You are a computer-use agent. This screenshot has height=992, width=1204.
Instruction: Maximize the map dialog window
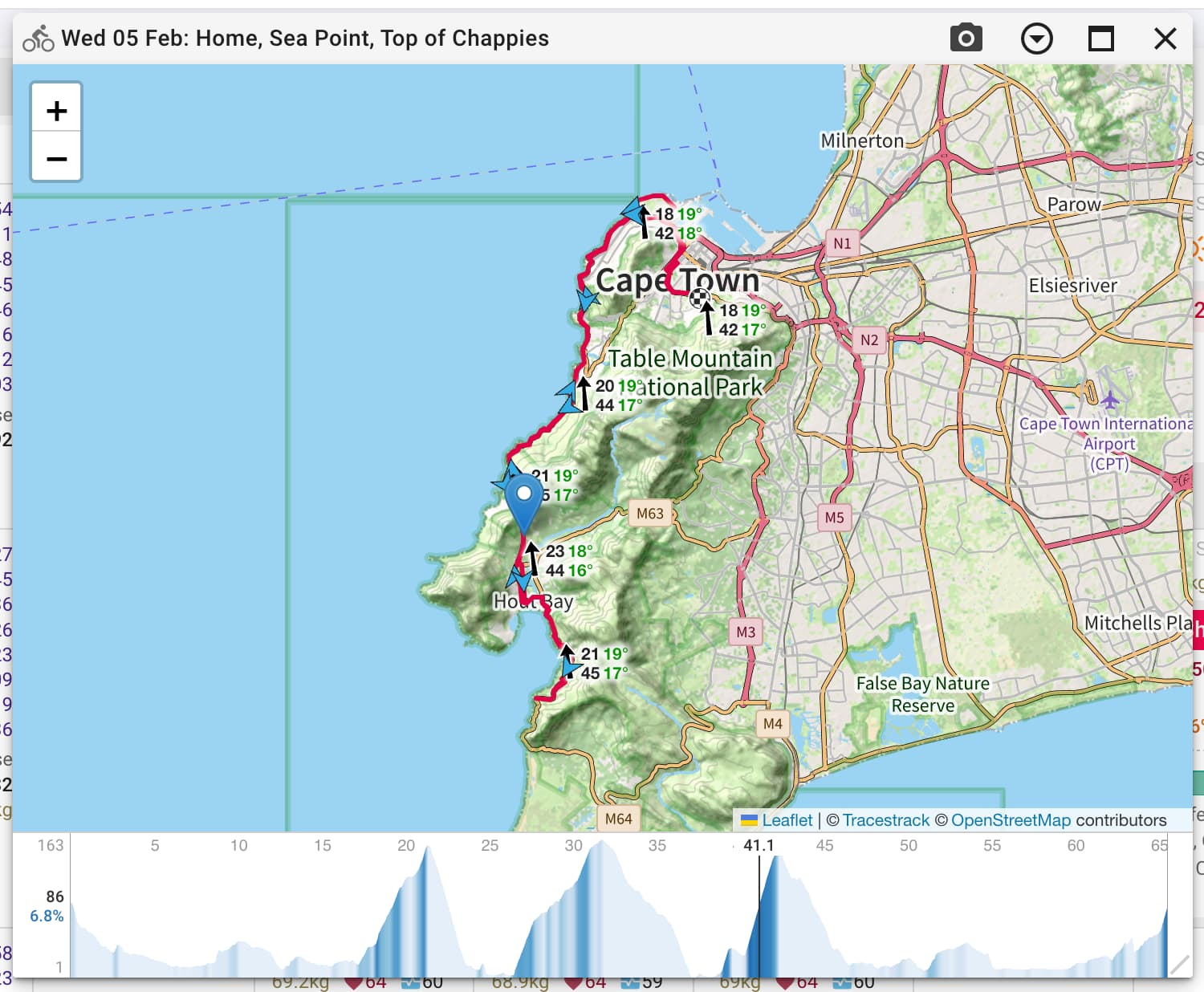coord(1100,38)
